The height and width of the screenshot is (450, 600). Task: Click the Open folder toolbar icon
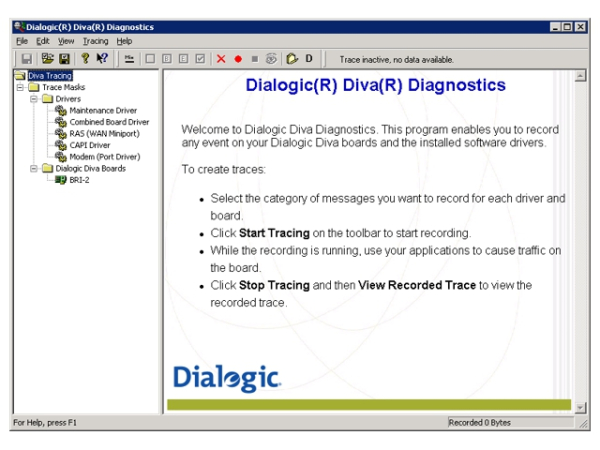(x=47, y=59)
